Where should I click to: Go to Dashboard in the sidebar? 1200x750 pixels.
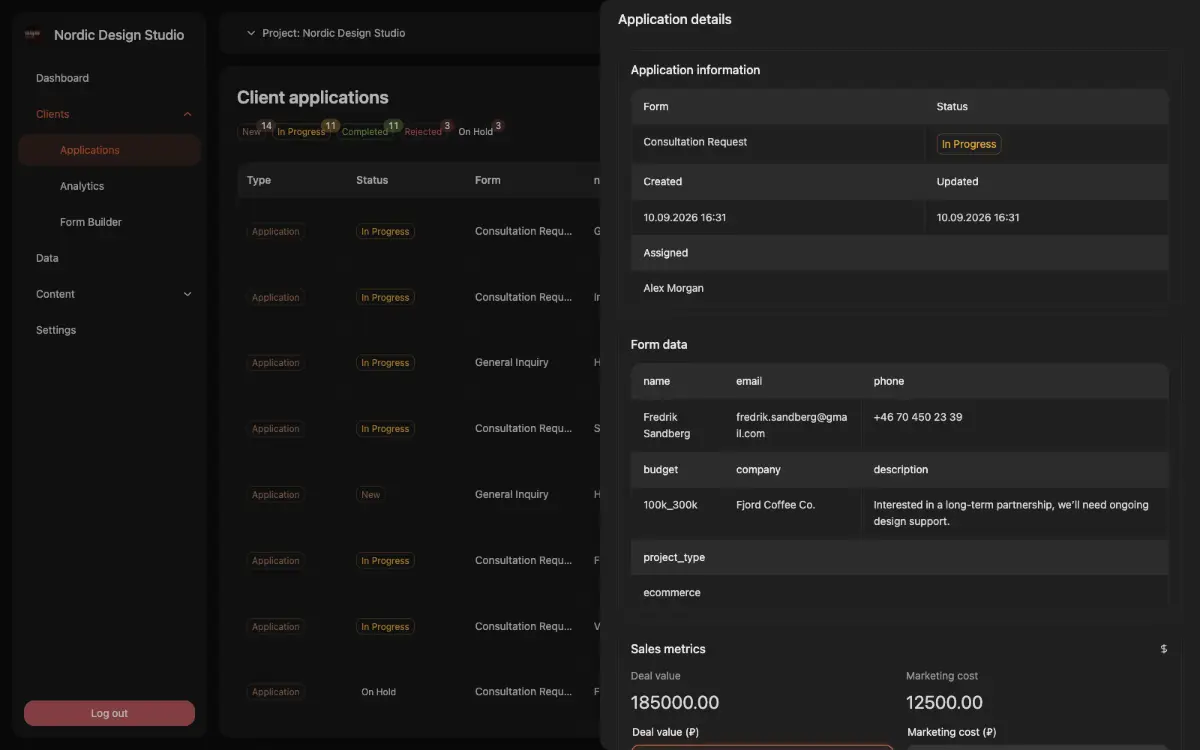[x=62, y=78]
